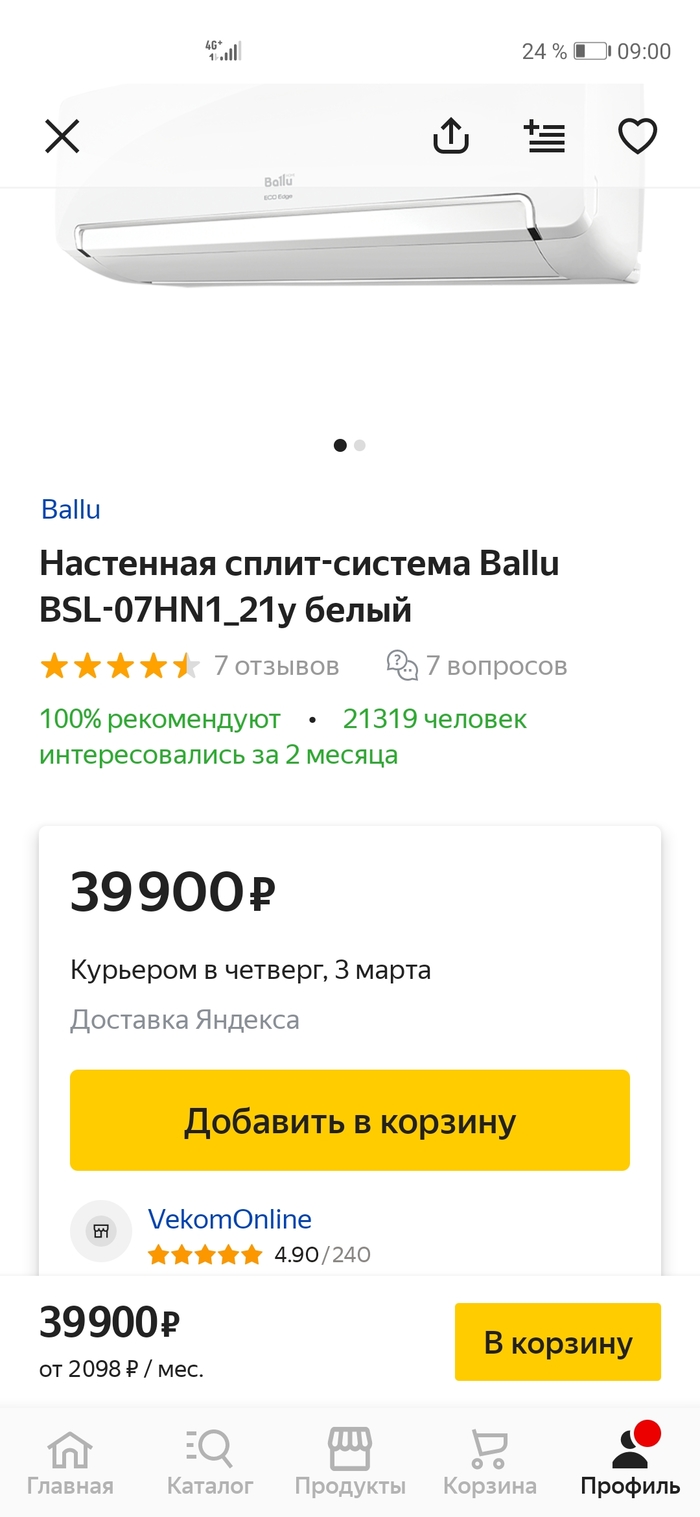This screenshot has height=1517, width=700.
Task: Open the Каталог tab
Action: pyautogui.click(x=210, y=1461)
